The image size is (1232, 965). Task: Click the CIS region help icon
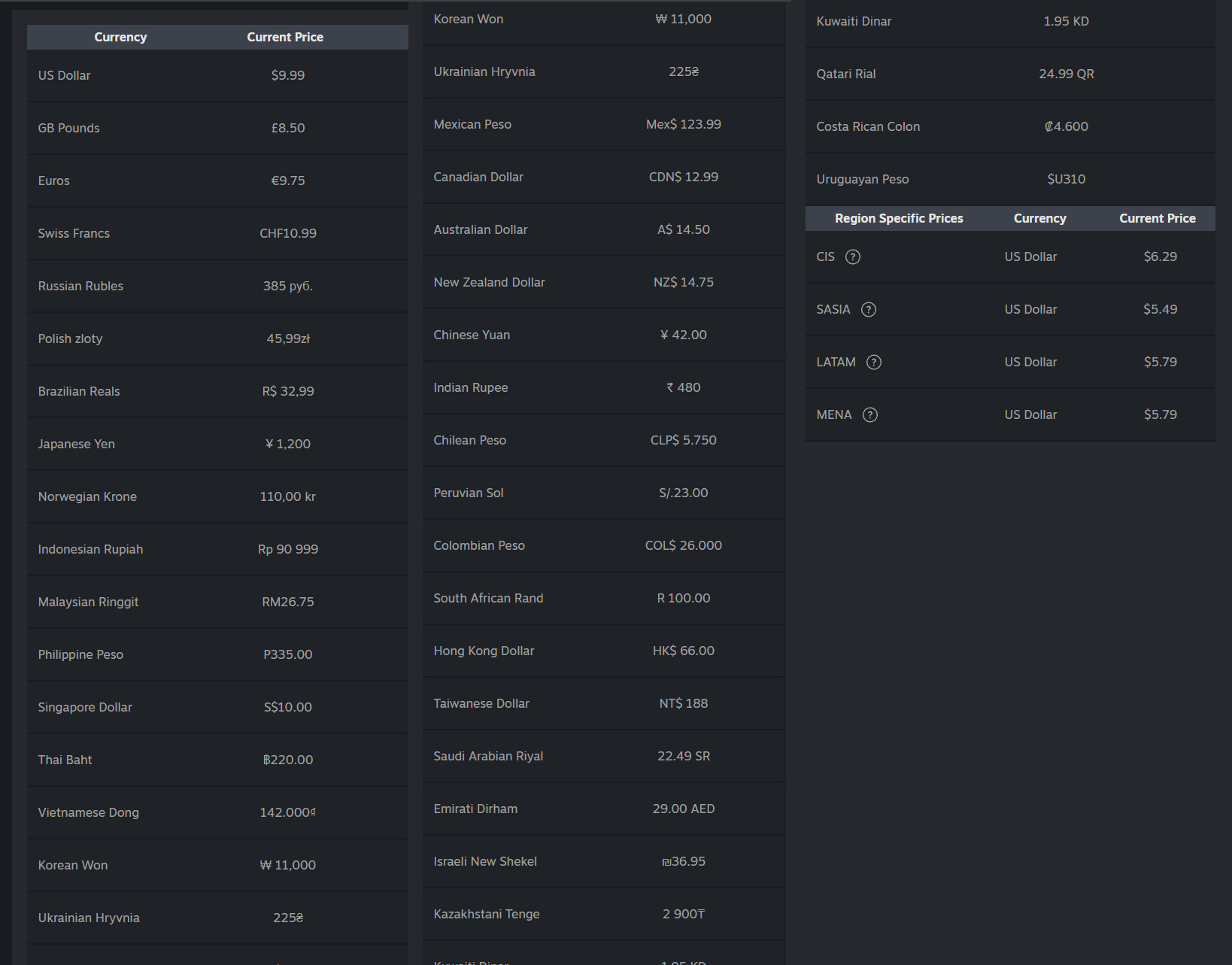(853, 257)
